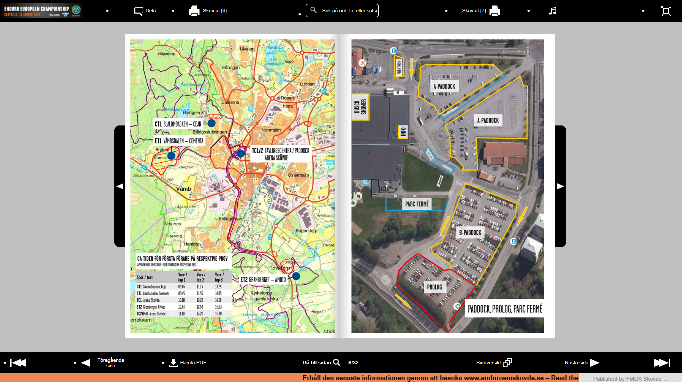Image resolution: width=683 pixels, height=382 pixels.
Task: Click the ET1 blue dot on map
Action: click(171, 156)
